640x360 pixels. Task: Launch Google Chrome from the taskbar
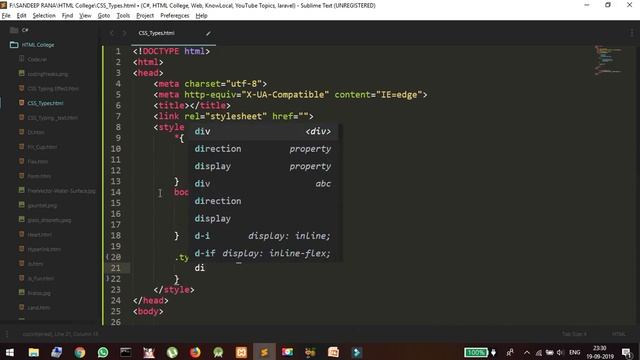click(x=80, y=352)
